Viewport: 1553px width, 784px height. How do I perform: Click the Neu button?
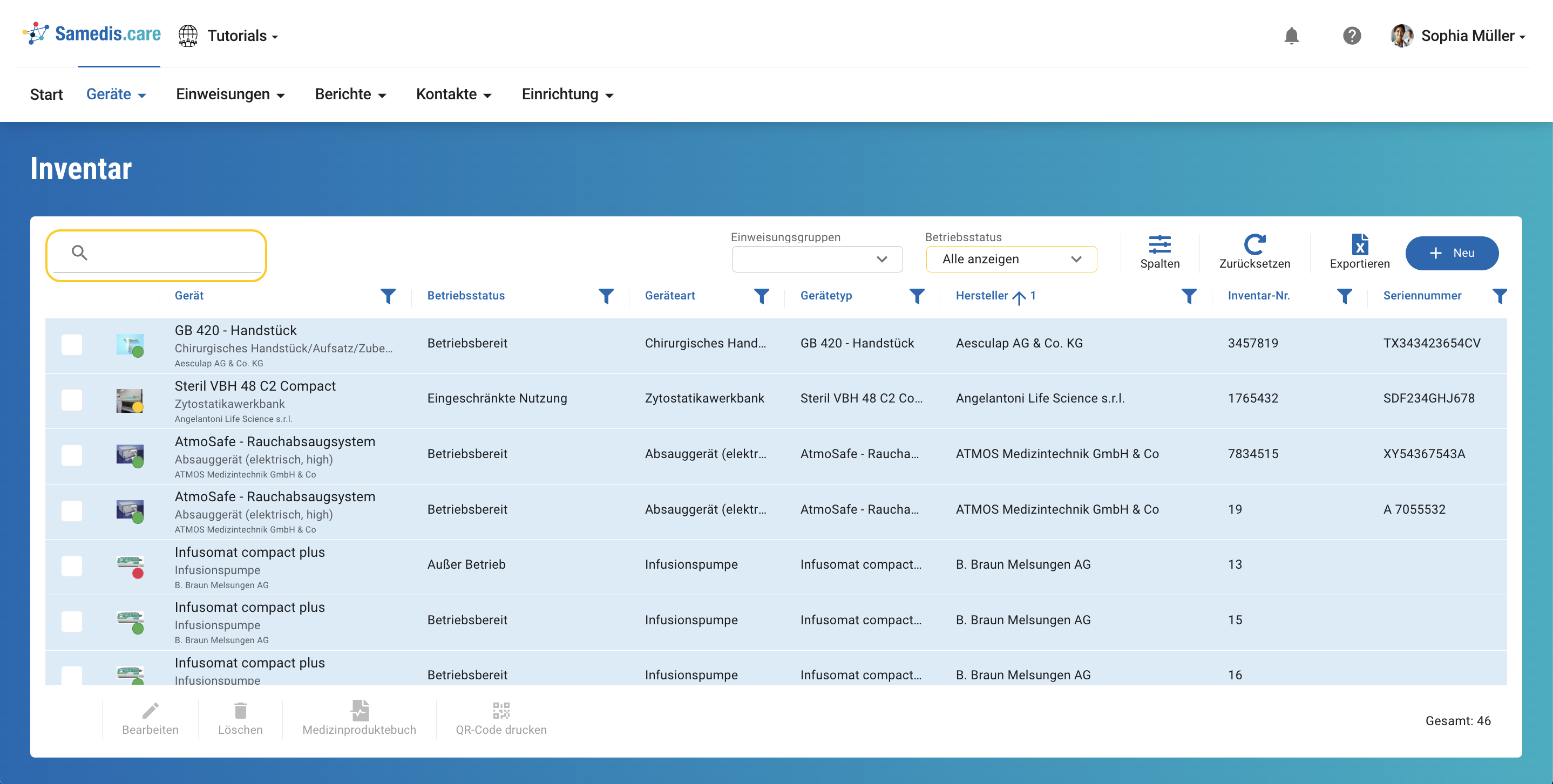click(1451, 253)
